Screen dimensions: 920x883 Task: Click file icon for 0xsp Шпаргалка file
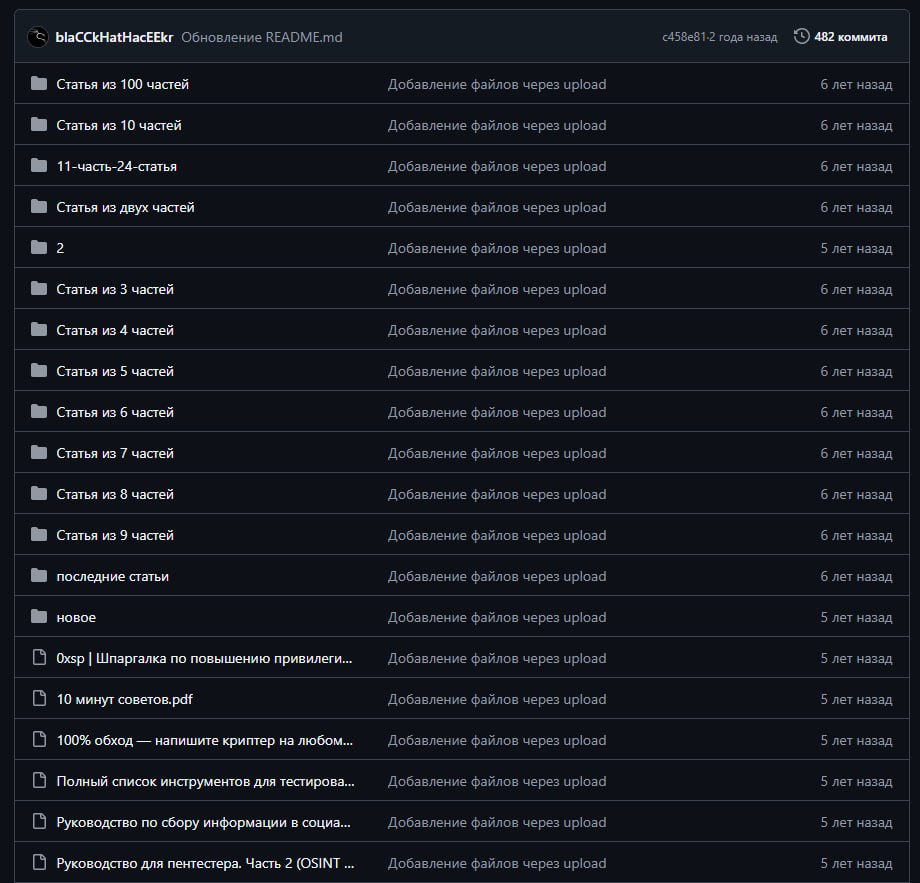click(x=39, y=658)
